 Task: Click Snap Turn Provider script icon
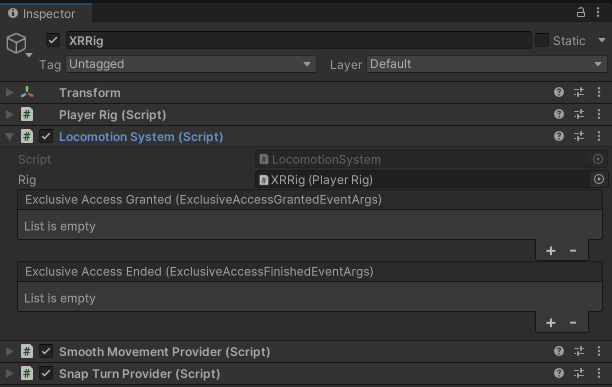coord(27,374)
